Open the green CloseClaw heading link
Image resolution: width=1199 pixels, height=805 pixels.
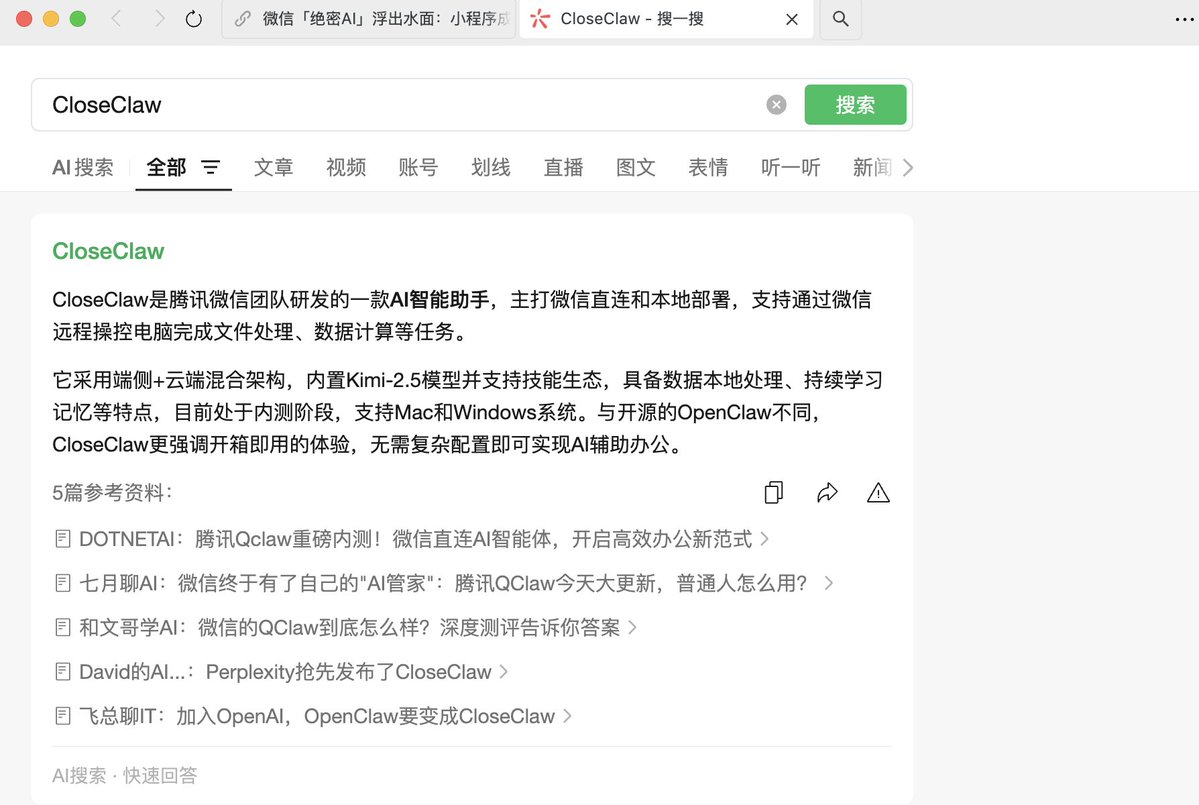click(108, 251)
